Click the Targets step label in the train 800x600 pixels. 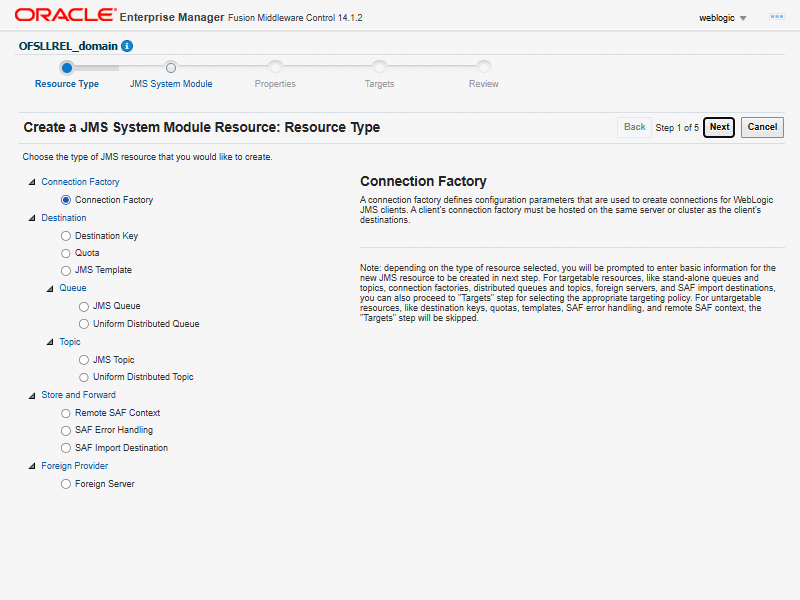[379, 84]
